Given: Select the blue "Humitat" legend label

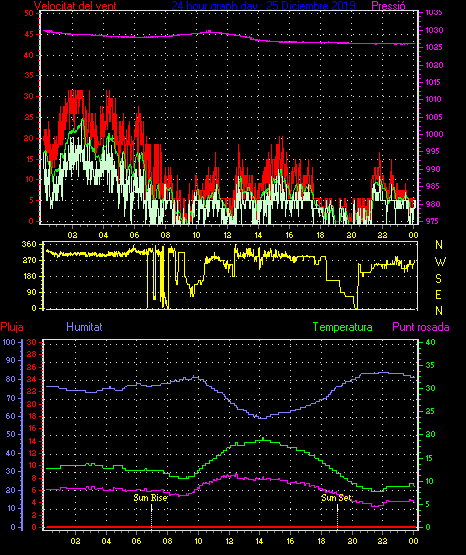Looking at the screenshot, I should pos(84,327).
